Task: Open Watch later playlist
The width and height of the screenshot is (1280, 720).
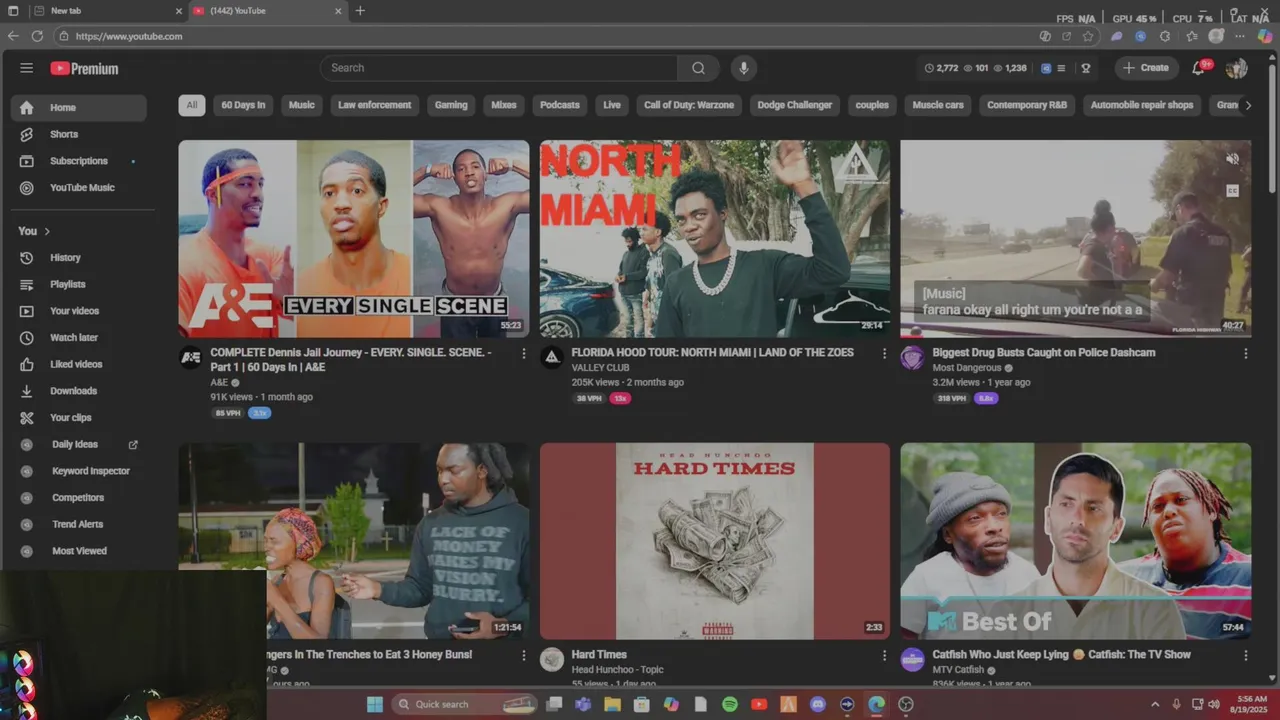Action: click(79, 338)
